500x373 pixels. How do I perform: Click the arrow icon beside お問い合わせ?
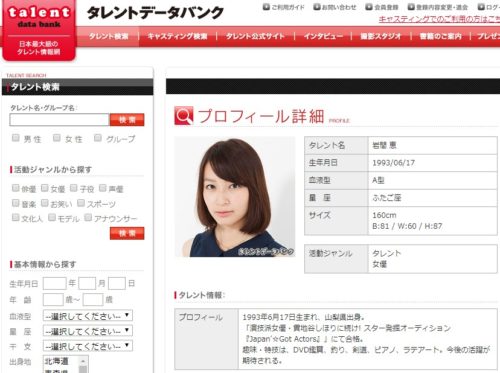(317, 7)
